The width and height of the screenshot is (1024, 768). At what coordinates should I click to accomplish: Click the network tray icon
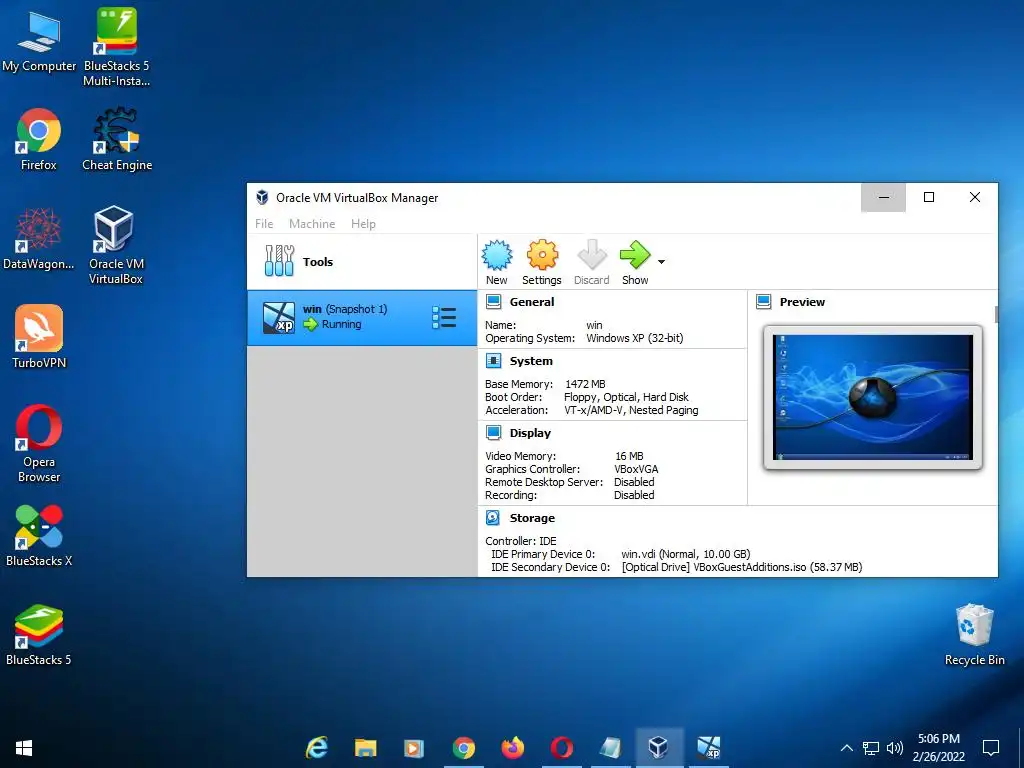pos(871,748)
